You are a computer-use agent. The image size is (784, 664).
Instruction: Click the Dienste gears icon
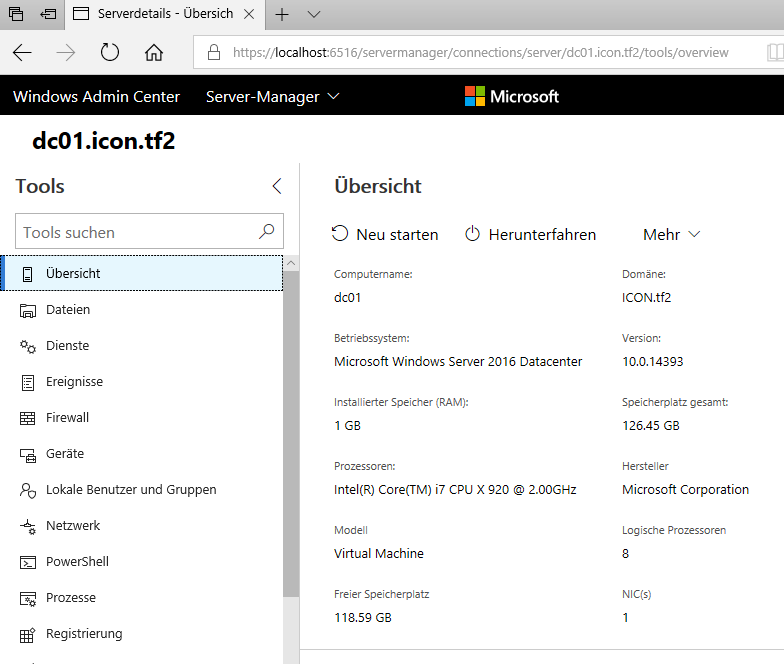click(x=28, y=346)
